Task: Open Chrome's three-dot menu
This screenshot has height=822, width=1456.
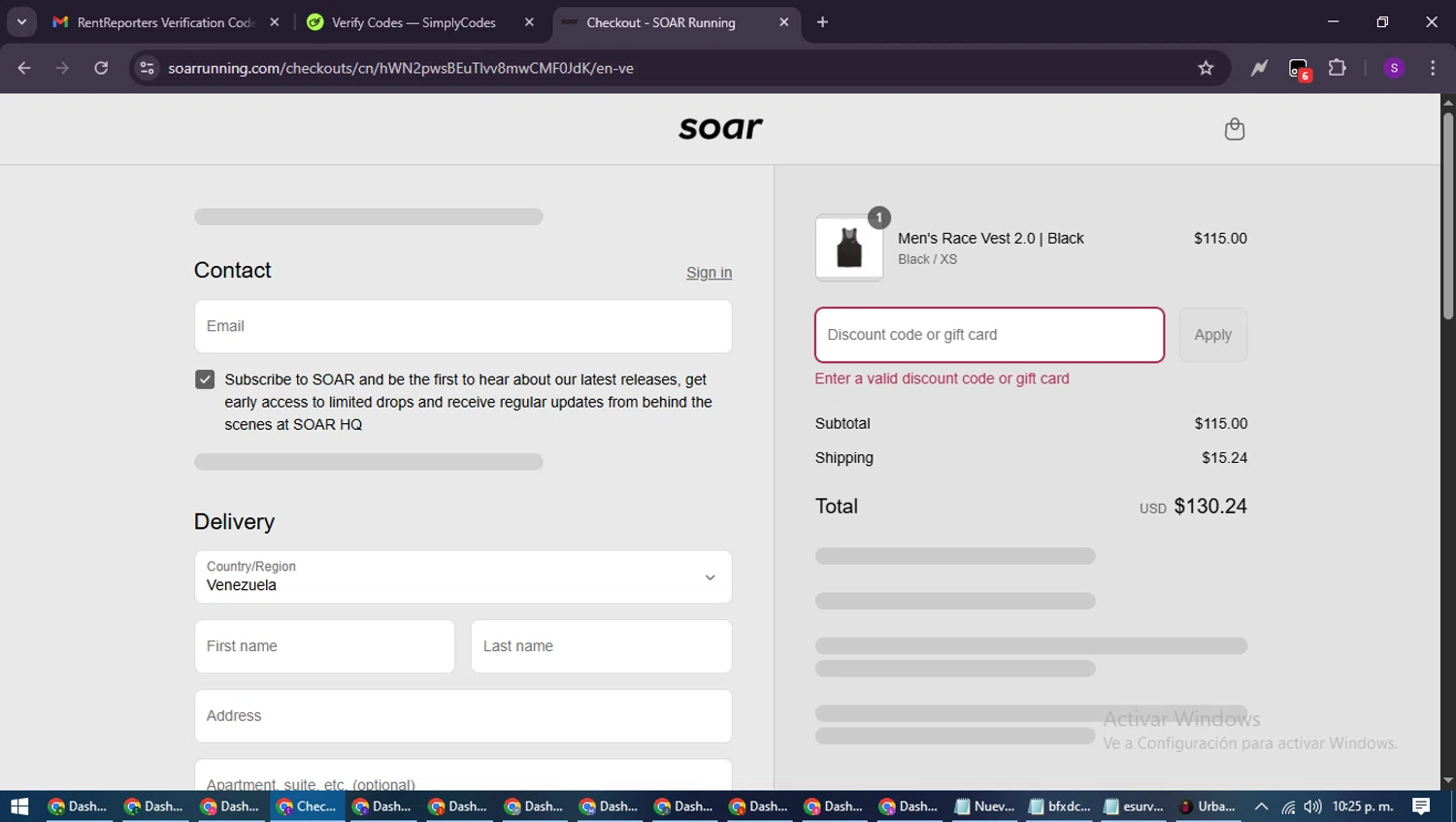Action: pos(1433,68)
